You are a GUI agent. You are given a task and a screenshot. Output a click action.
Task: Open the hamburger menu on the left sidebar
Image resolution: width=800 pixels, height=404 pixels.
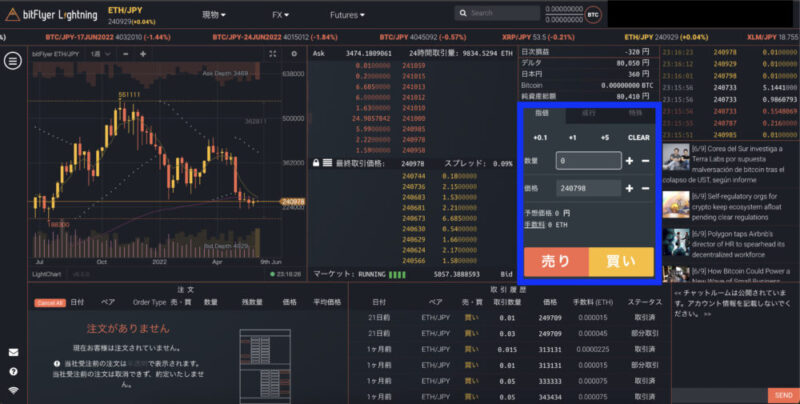13,61
